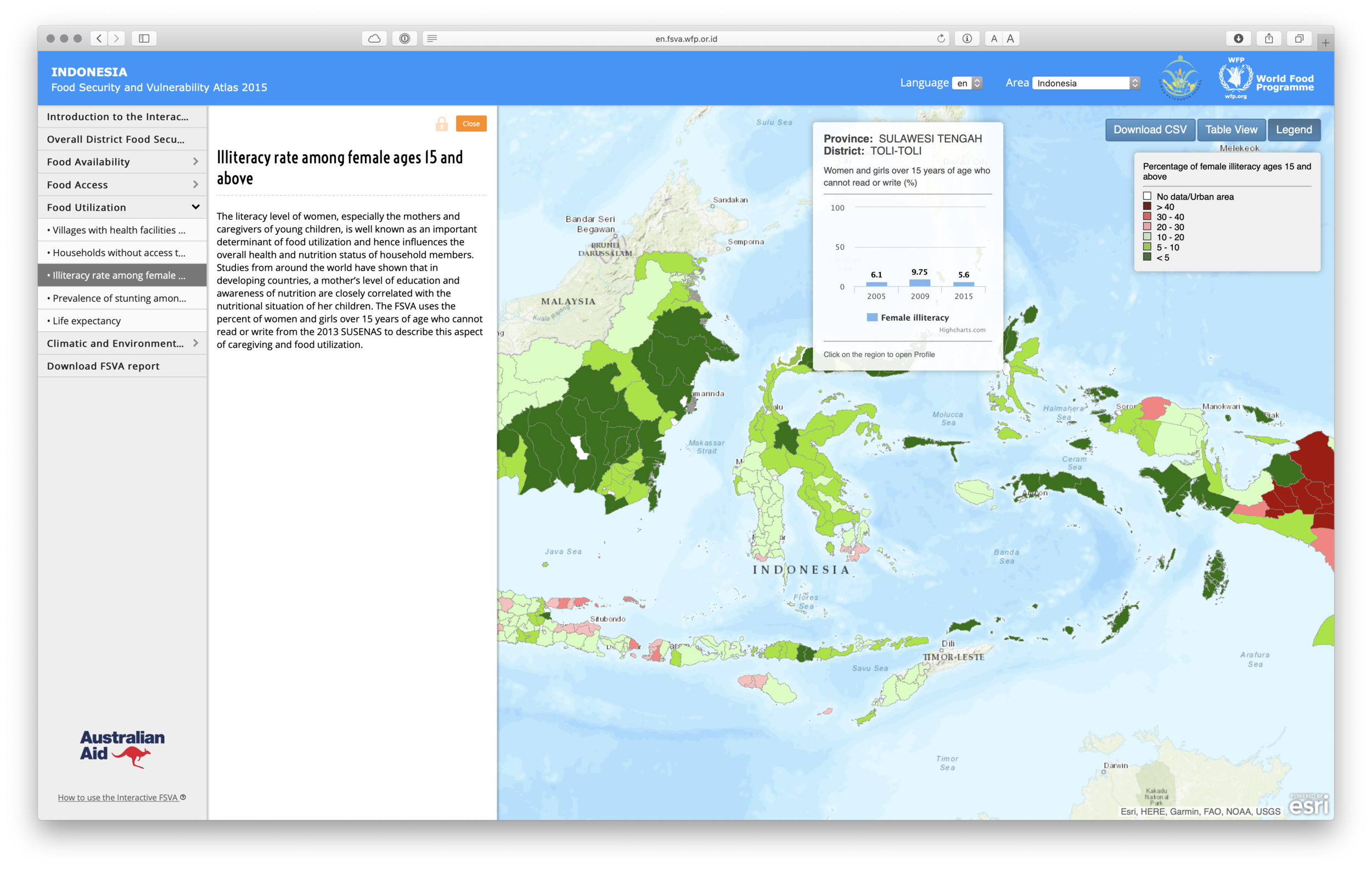Show all tabs overview
This screenshot has width=1372, height=870.
pos(1299,38)
